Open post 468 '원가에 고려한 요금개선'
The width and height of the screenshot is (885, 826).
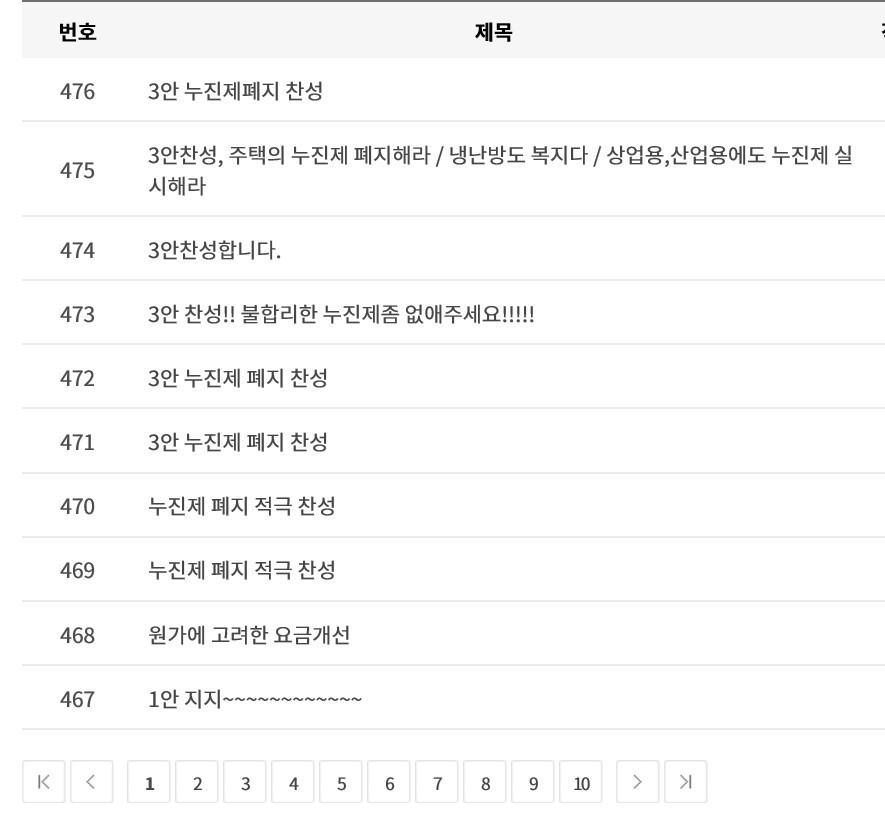249,635
